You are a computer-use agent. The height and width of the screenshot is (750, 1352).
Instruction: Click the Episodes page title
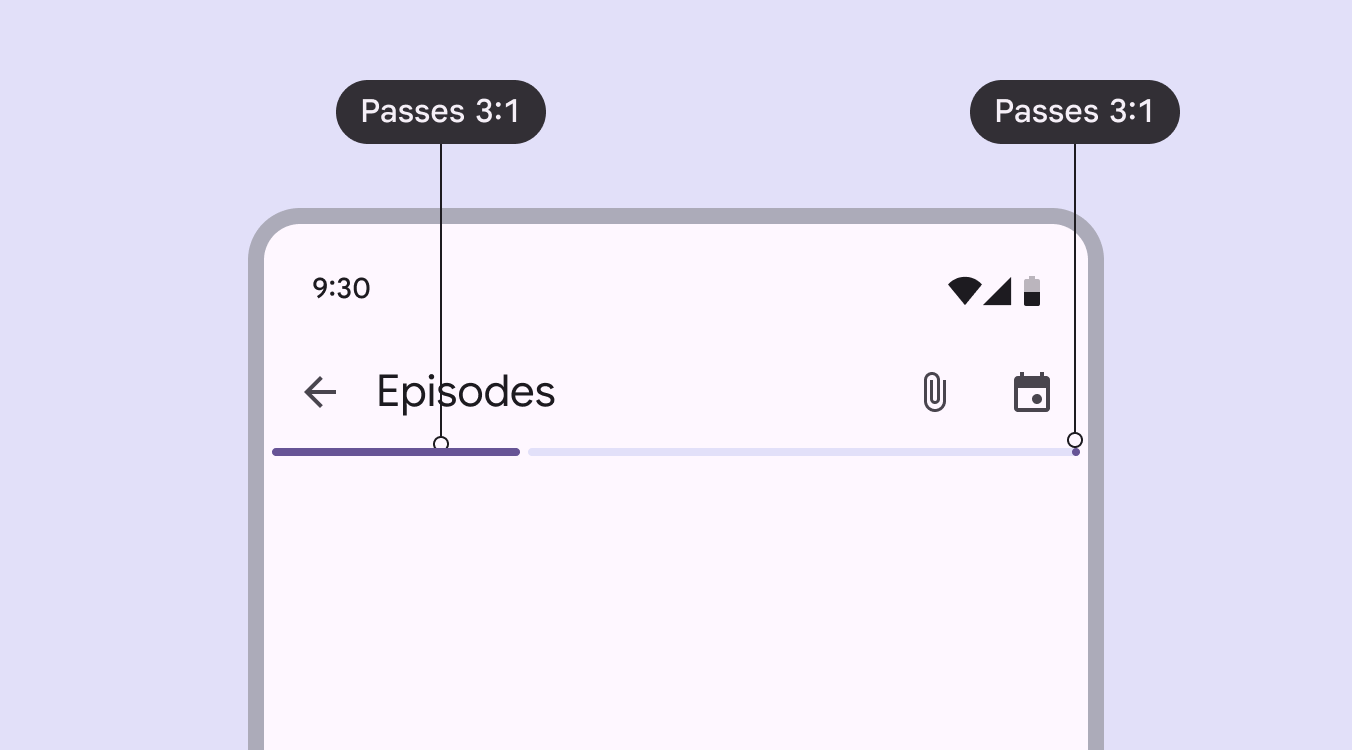click(466, 392)
